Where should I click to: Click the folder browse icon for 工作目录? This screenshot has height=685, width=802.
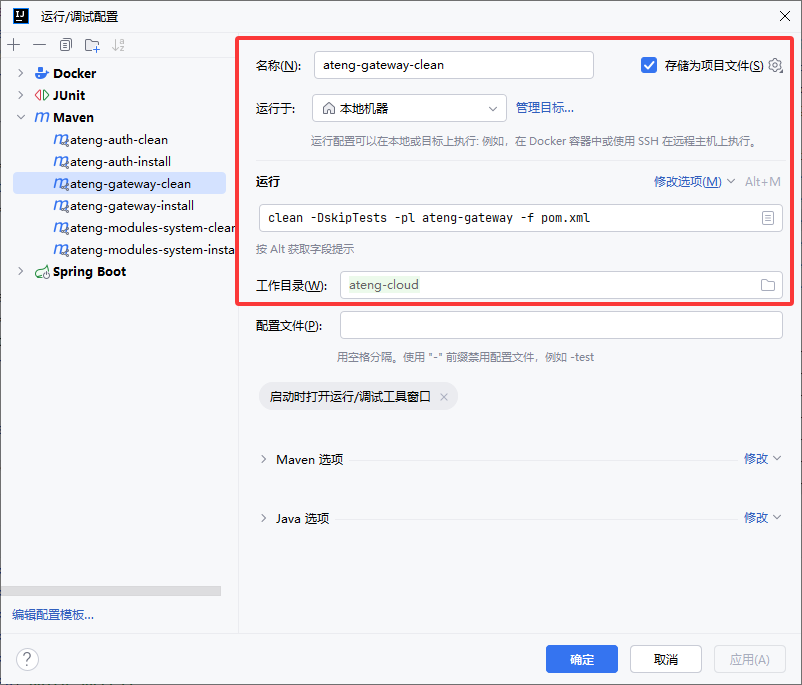coord(768,285)
